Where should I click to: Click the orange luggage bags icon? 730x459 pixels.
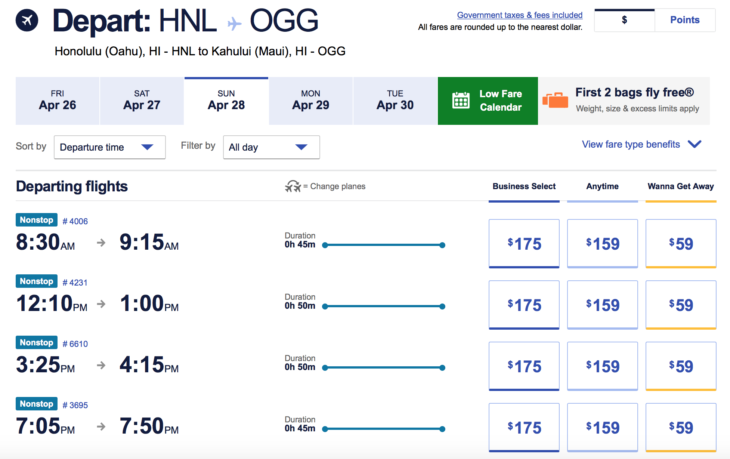555,100
